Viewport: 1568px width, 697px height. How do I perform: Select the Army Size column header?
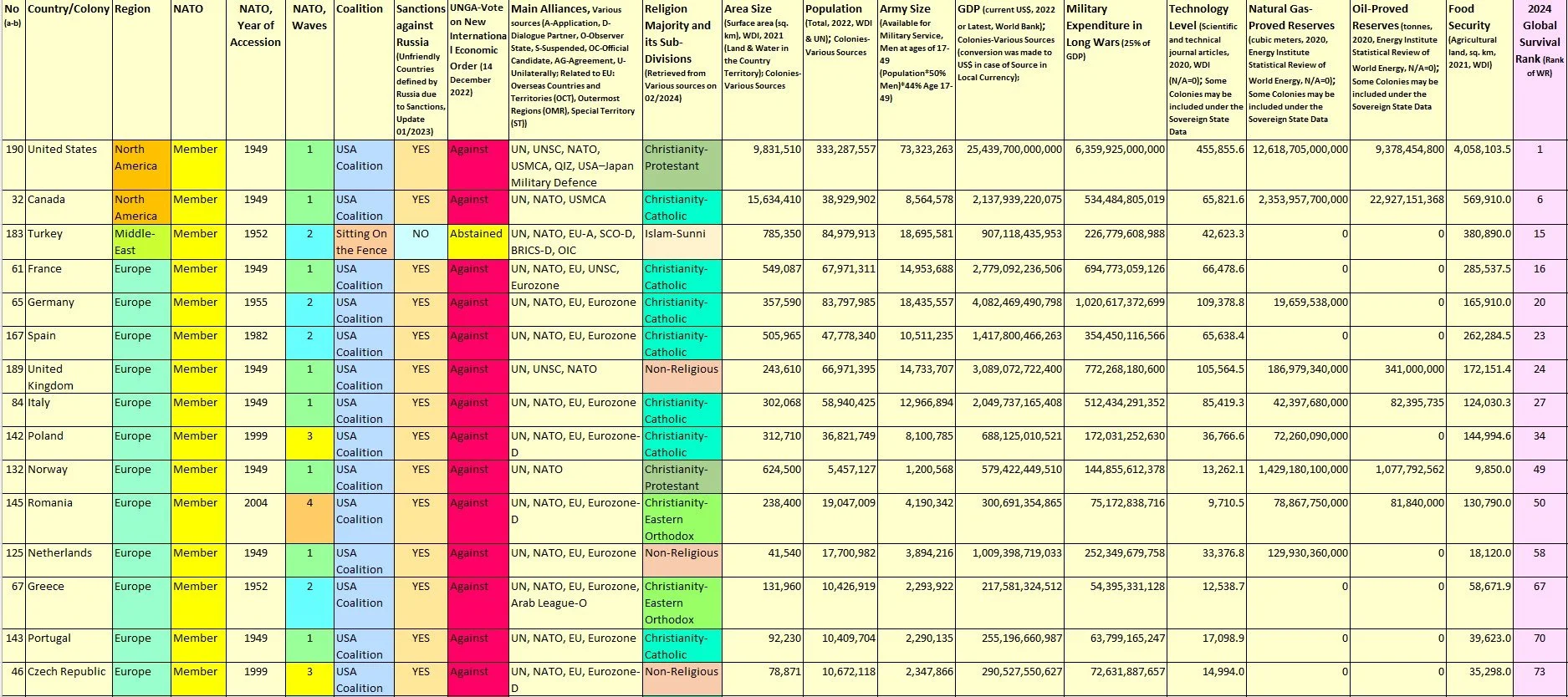coord(917,70)
